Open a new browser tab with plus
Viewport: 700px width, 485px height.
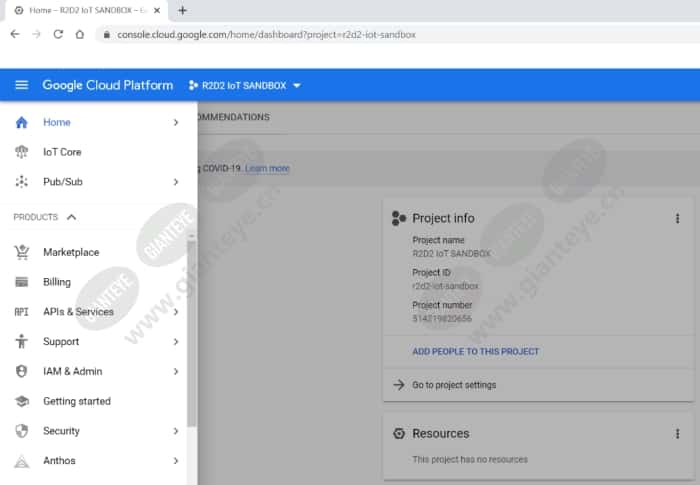tap(182, 10)
